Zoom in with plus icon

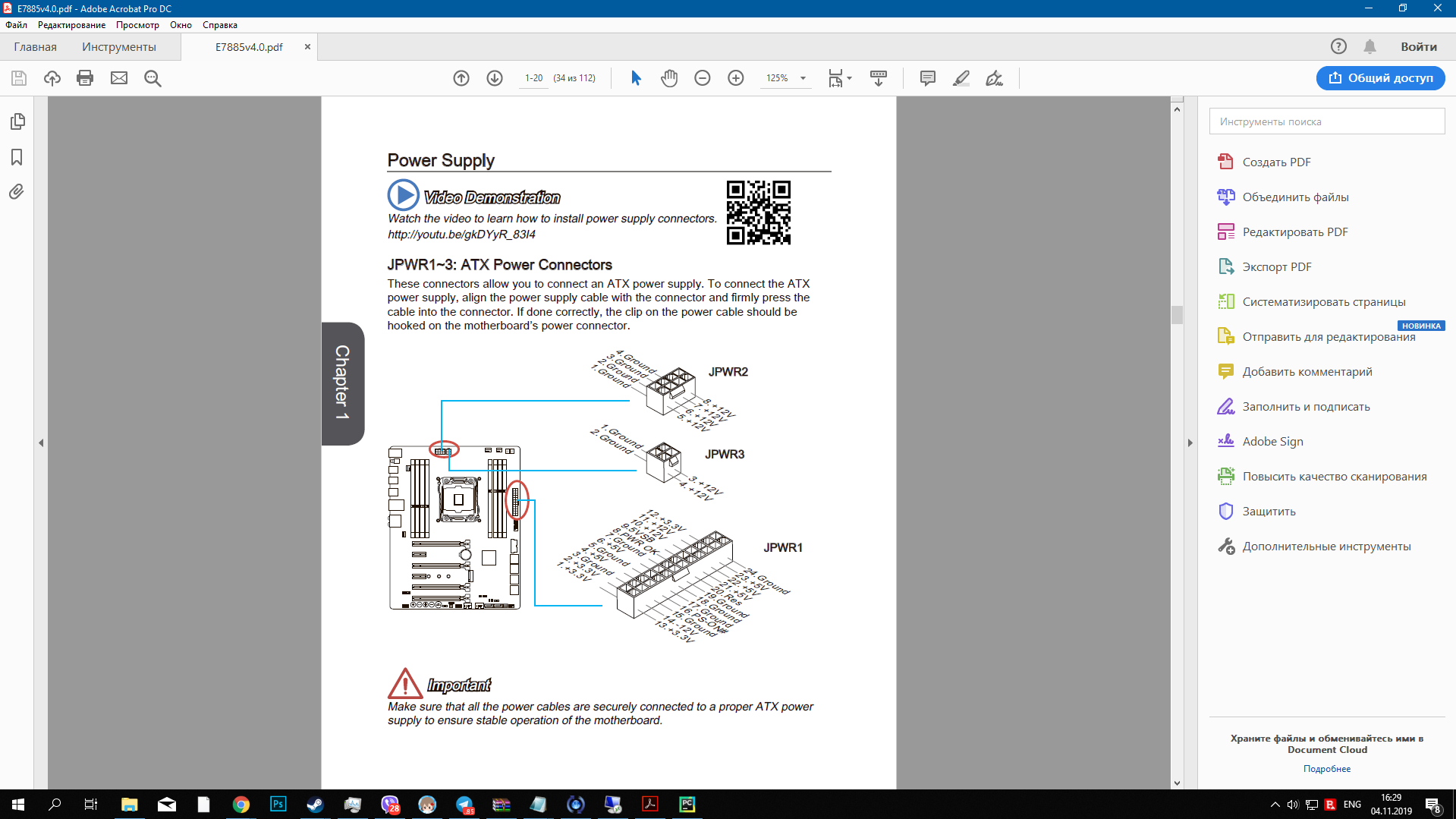point(736,78)
